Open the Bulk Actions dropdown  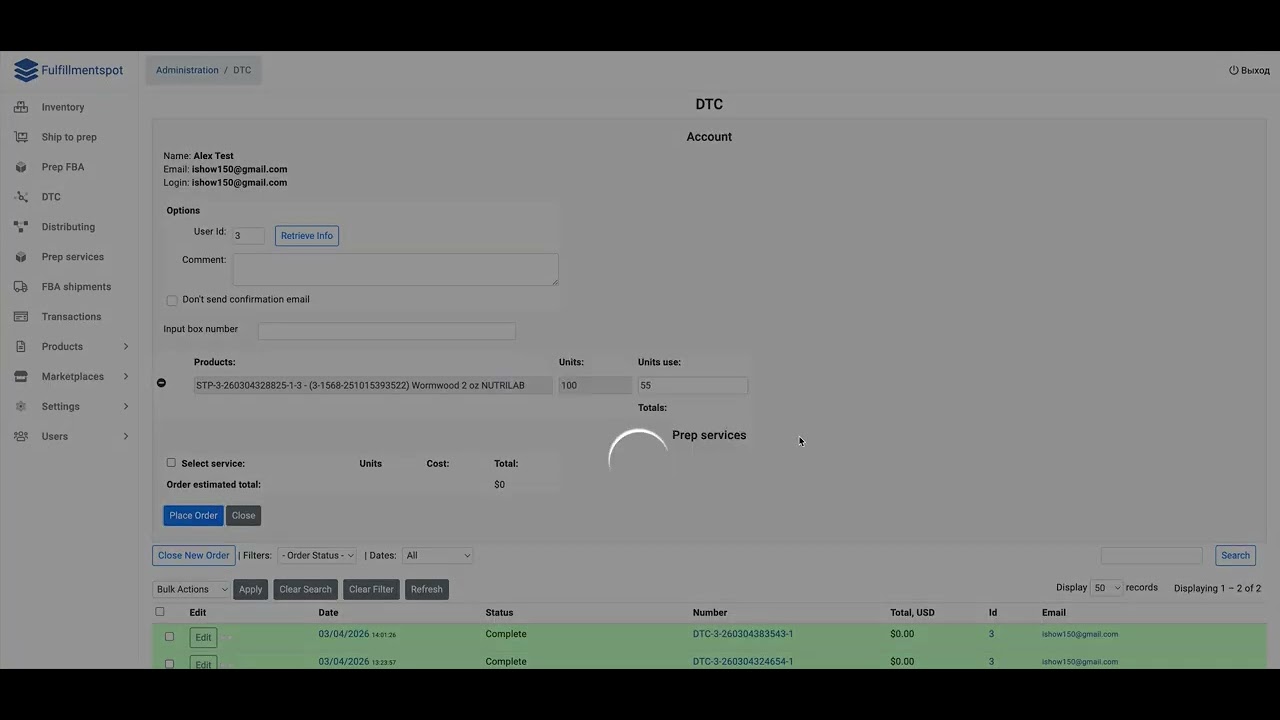(x=191, y=589)
